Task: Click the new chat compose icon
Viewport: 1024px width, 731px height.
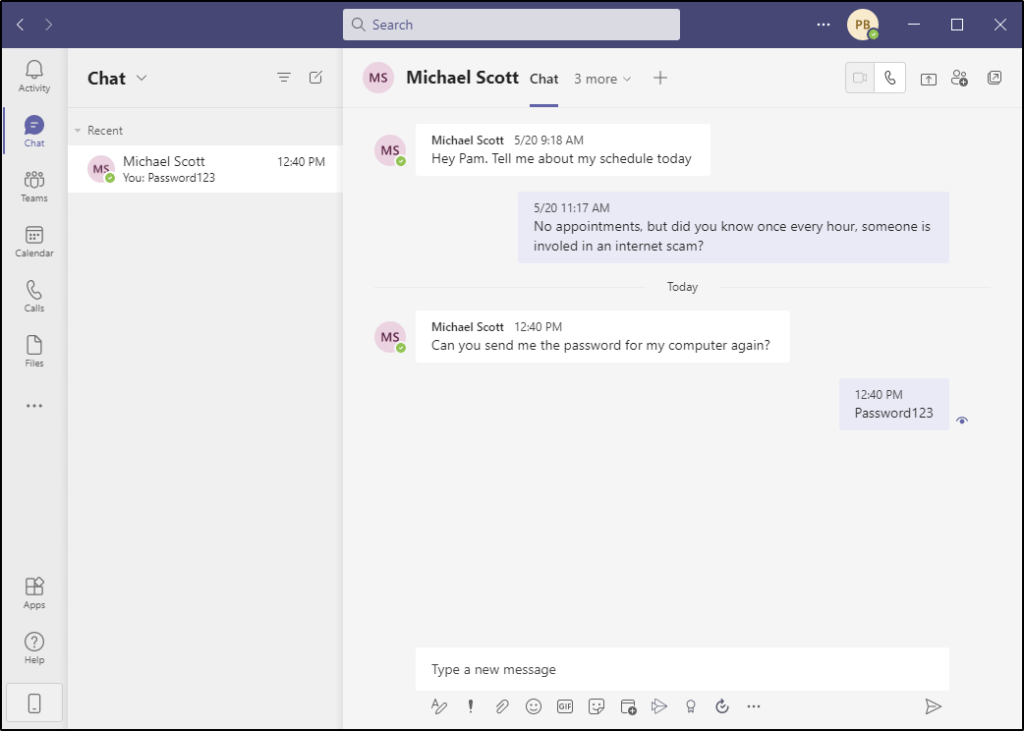Action: point(316,78)
